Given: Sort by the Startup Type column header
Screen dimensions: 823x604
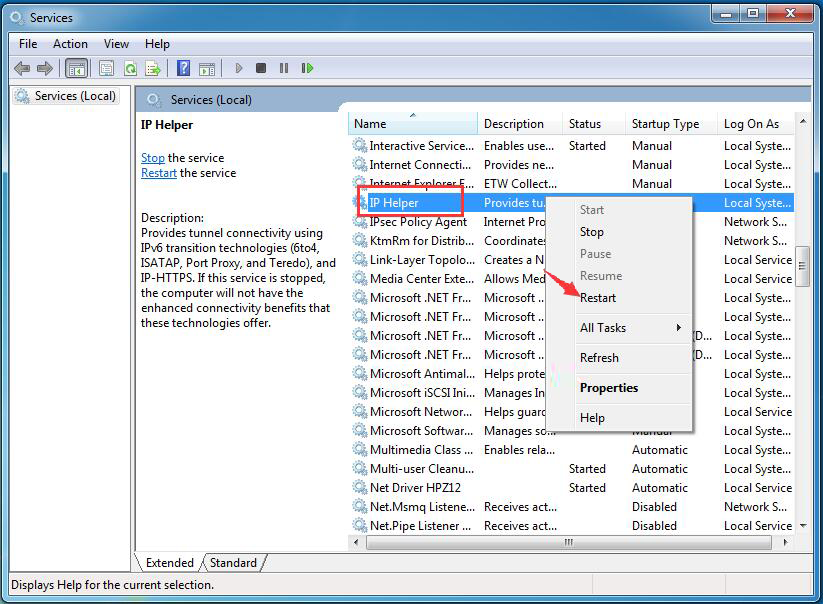Looking at the screenshot, I should tap(671, 124).
